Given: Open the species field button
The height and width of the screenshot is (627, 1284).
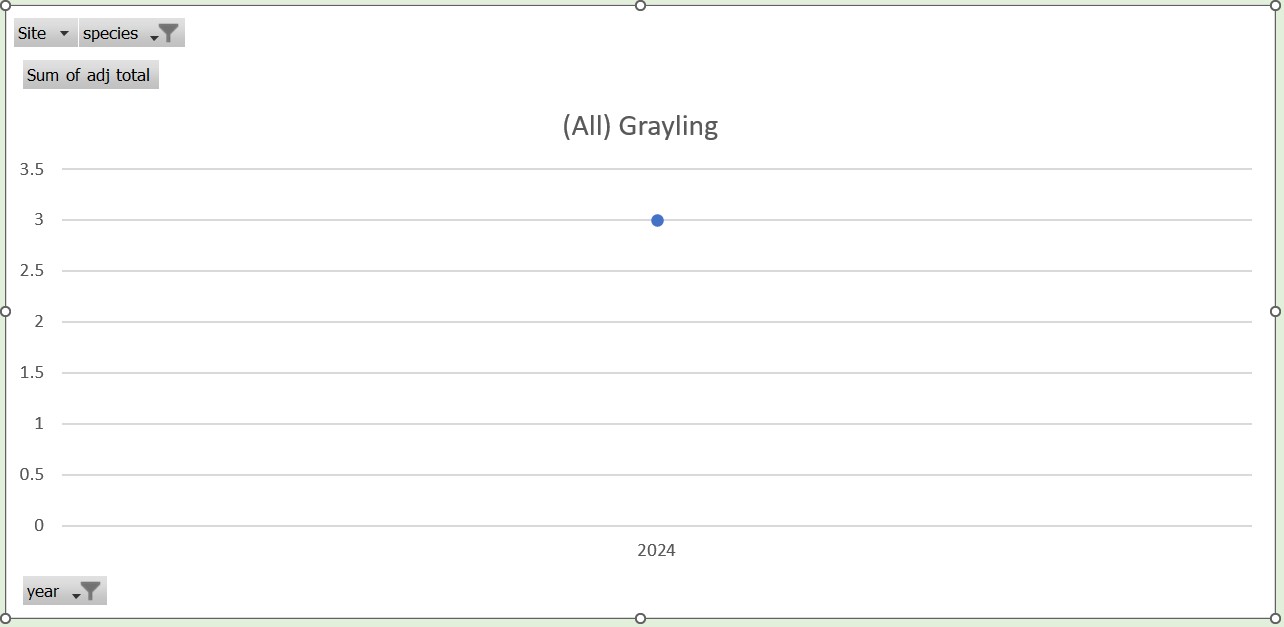Looking at the screenshot, I should (112, 33).
